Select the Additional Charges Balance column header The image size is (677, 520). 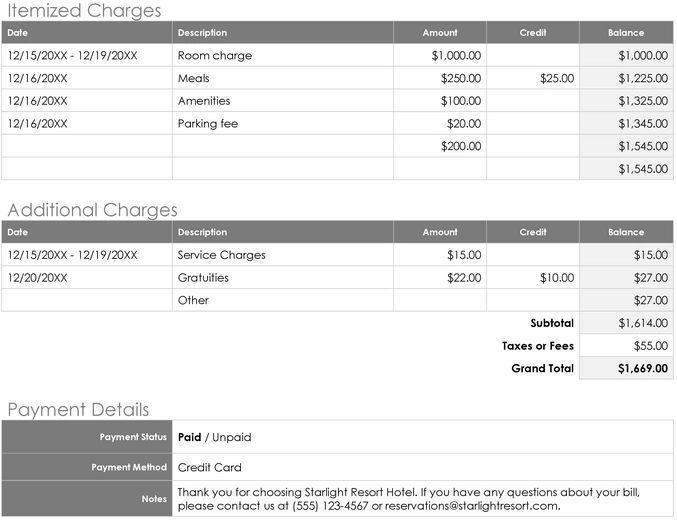coord(626,232)
